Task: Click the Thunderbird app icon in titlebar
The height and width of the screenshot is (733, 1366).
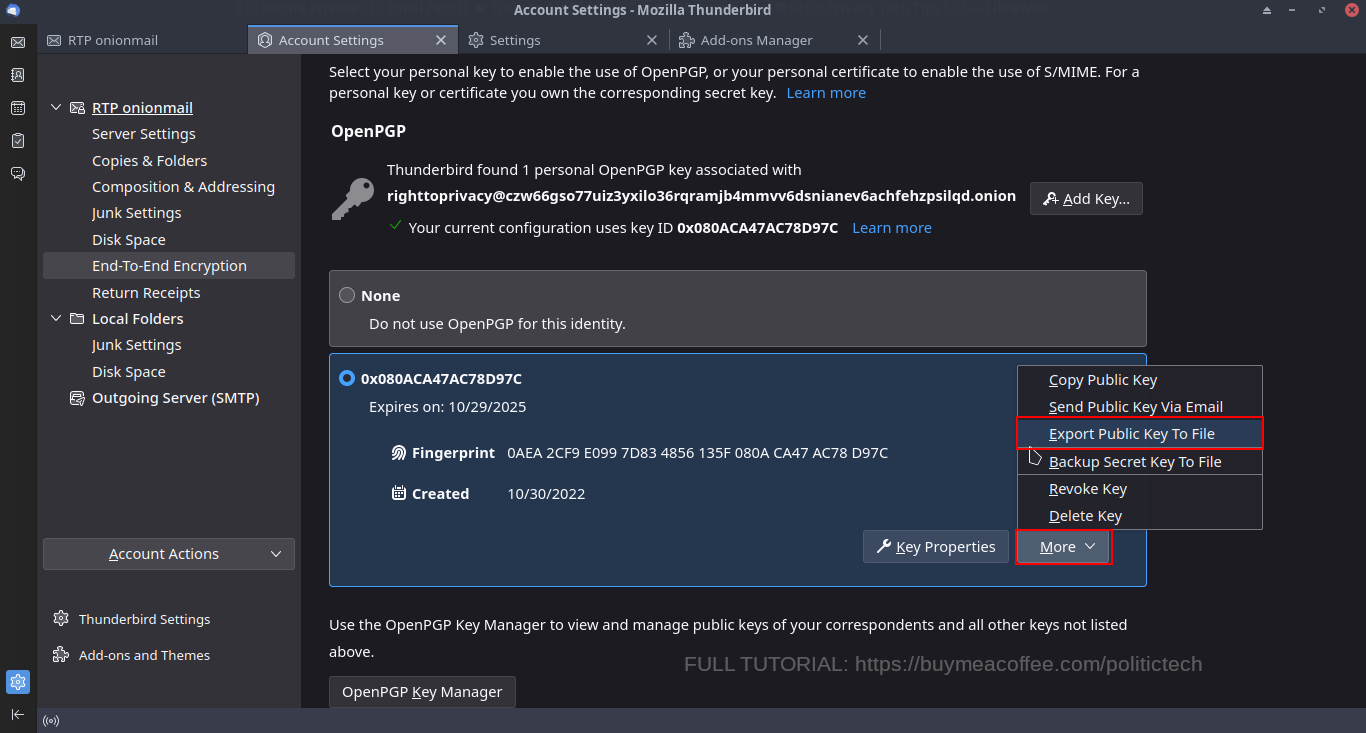Action: click(13, 10)
